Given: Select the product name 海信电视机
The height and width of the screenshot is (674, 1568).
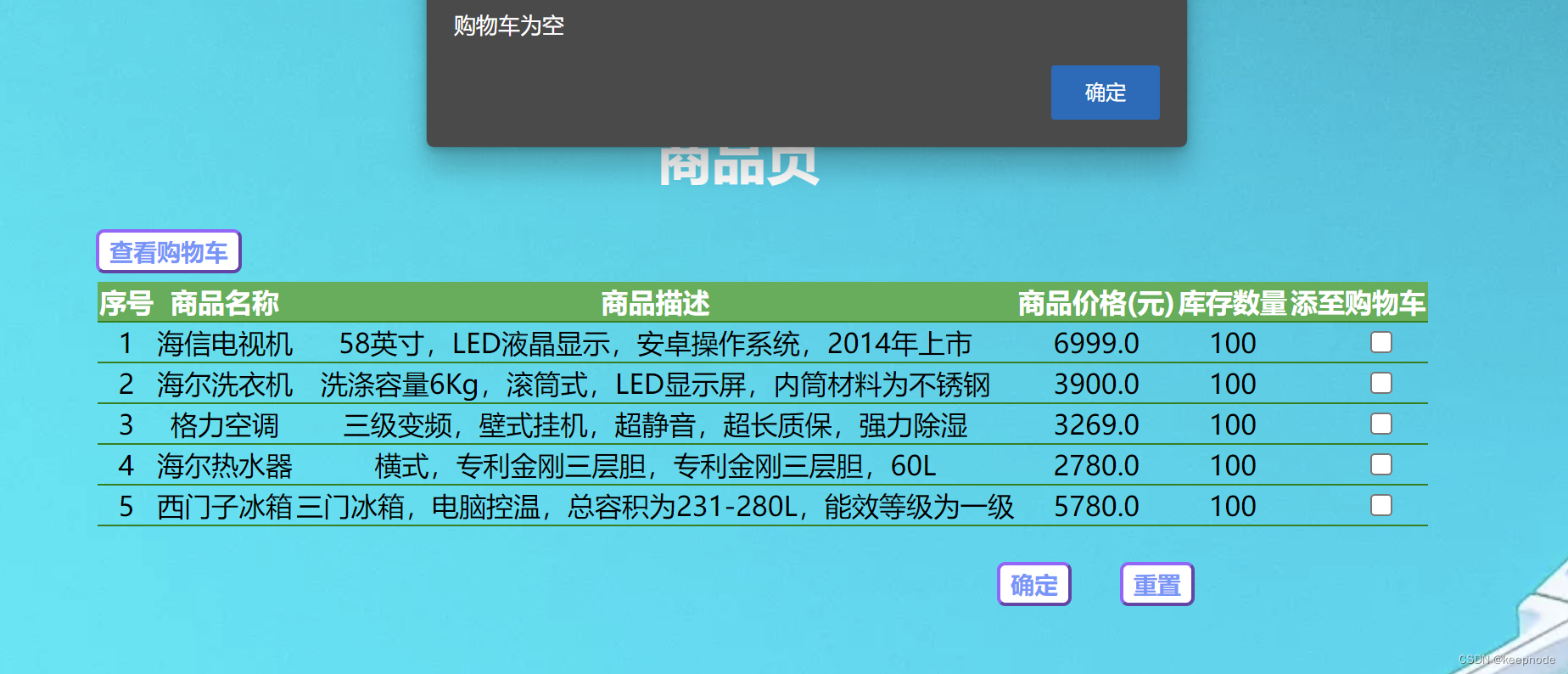Looking at the screenshot, I should (225, 344).
